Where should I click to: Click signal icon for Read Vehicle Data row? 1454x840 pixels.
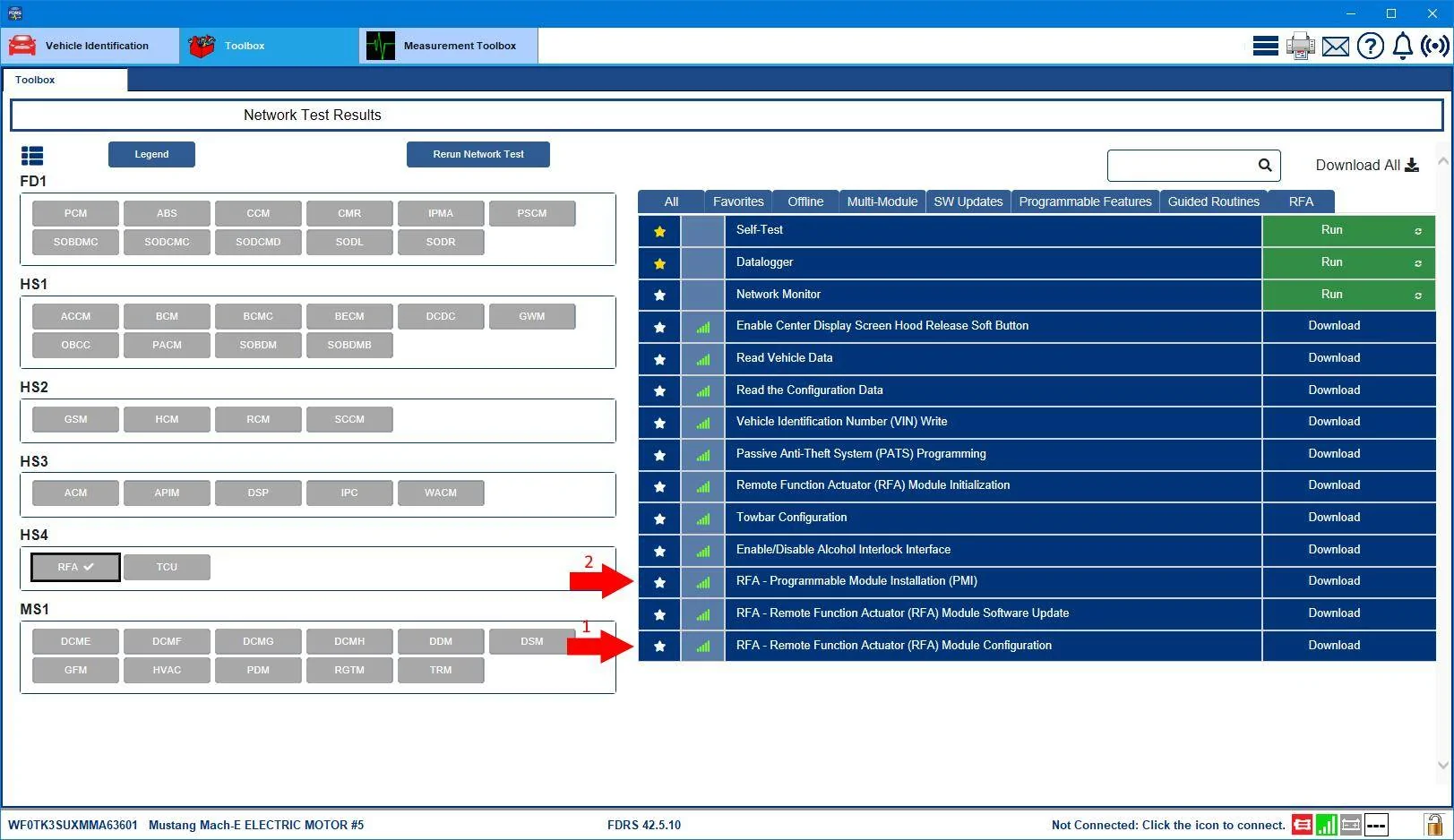click(703, 359)
